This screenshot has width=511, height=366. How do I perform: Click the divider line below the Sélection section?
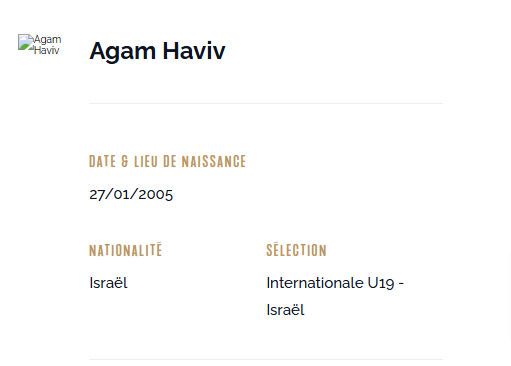266,359
